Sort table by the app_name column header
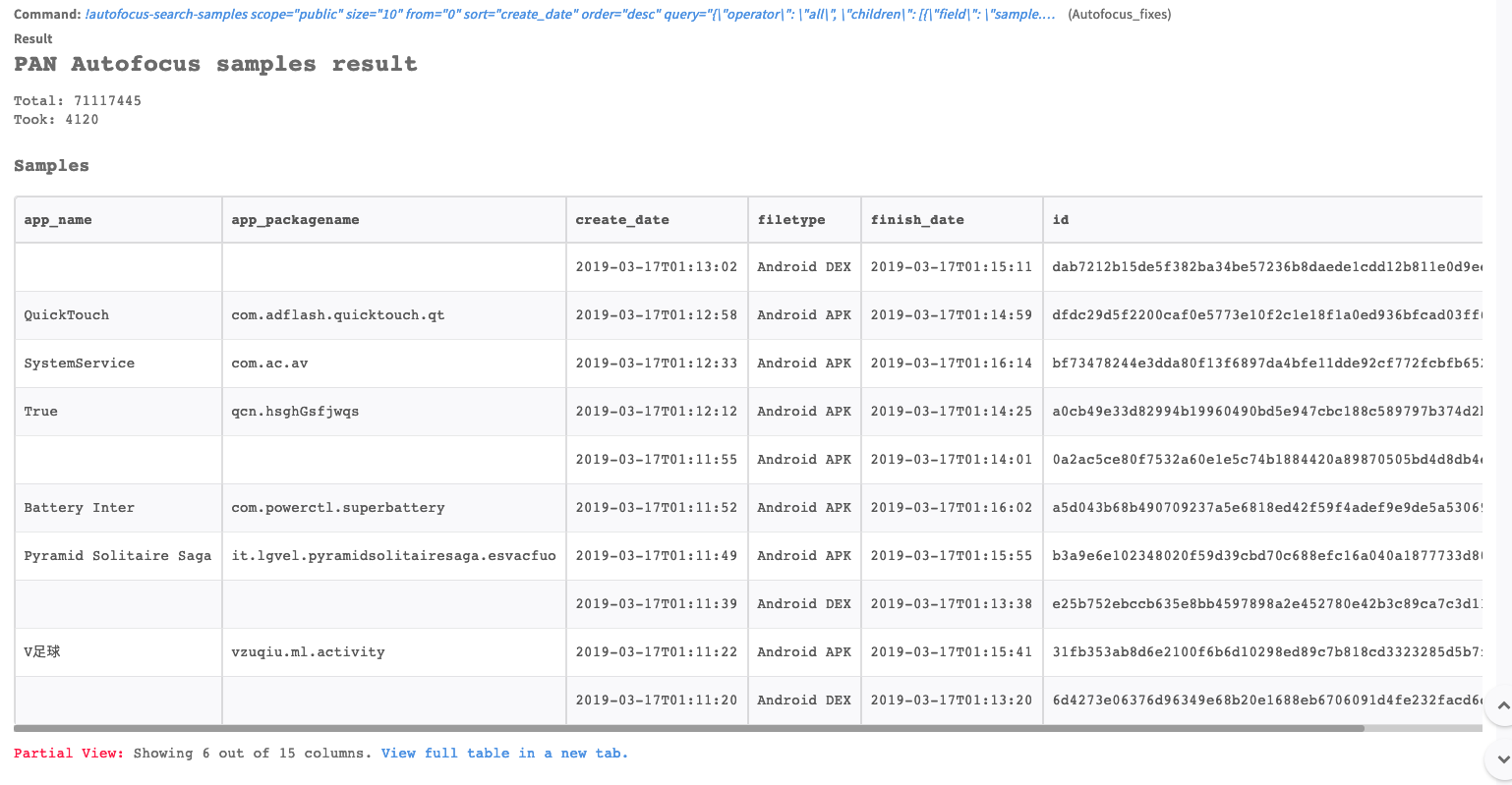 58,219
